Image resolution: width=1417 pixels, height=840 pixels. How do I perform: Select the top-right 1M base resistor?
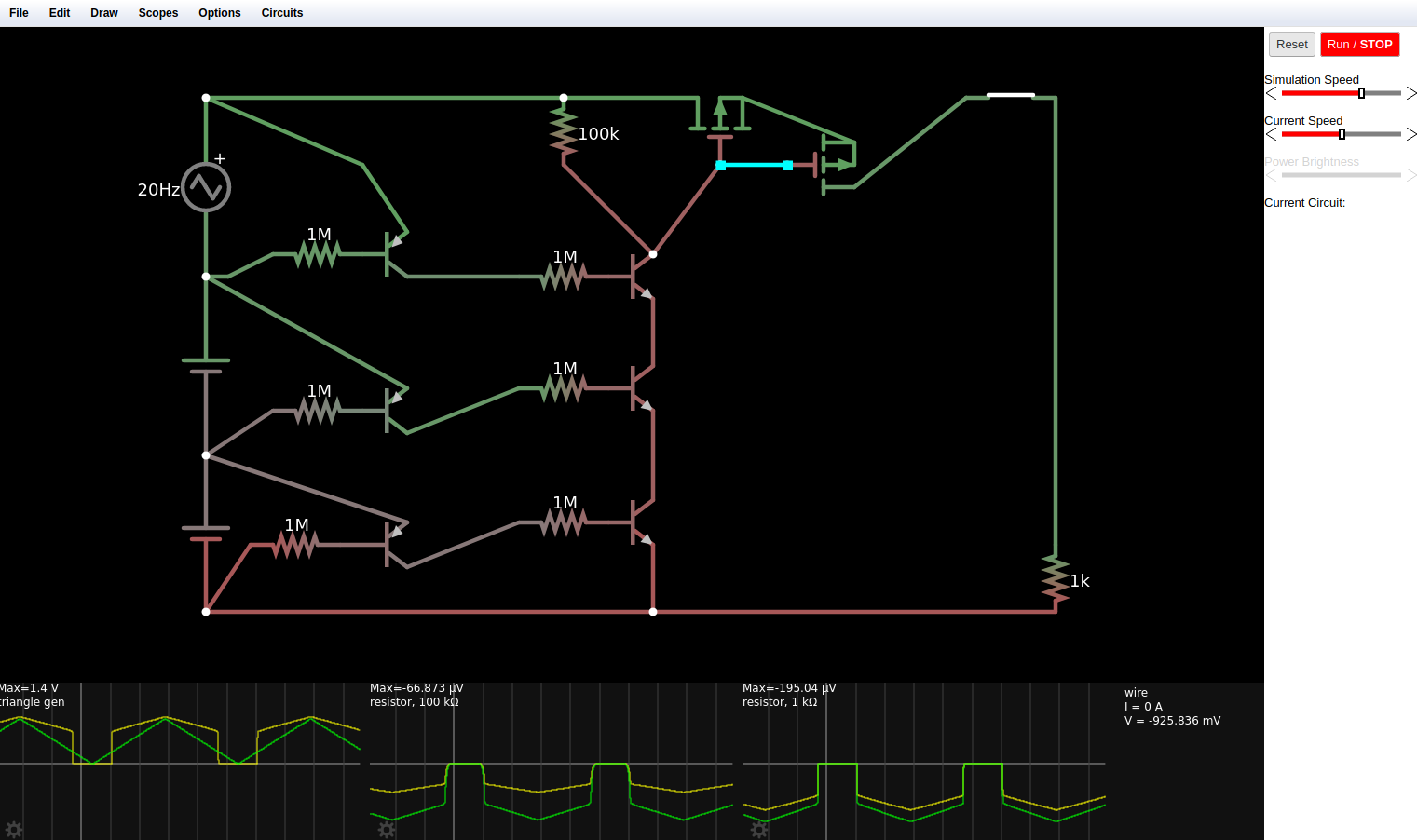click(x=564, y=276)
